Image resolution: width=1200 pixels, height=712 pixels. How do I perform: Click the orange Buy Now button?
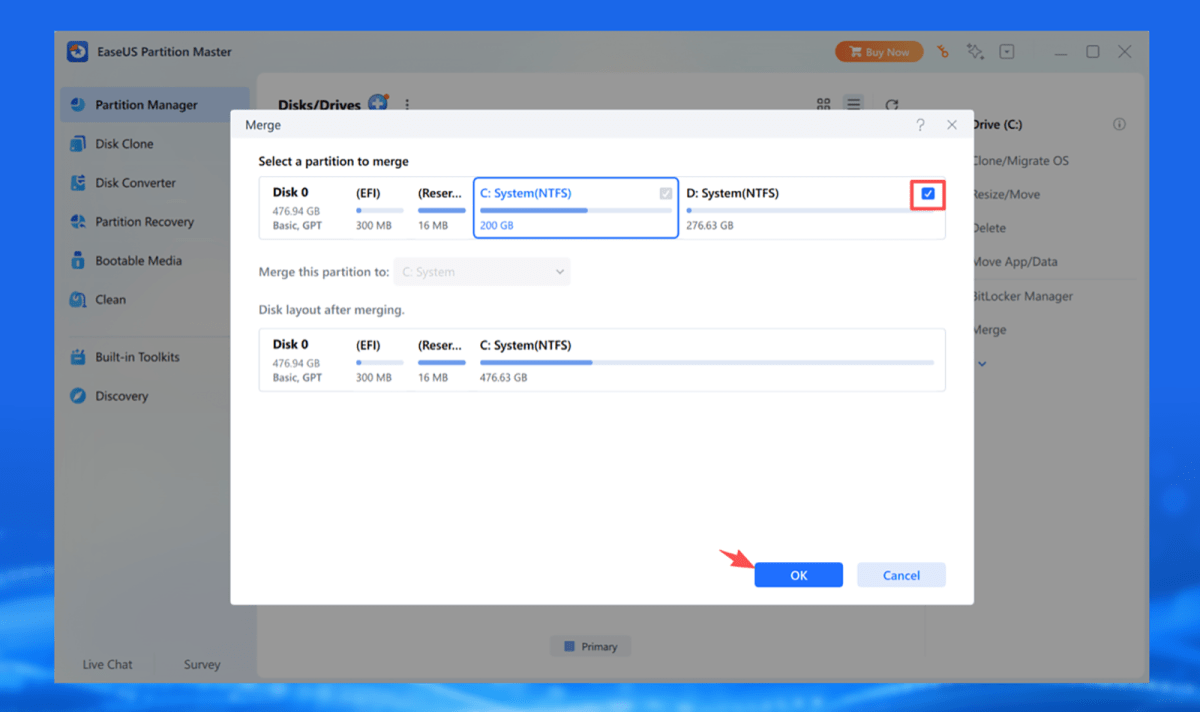(x=879, y=52)
